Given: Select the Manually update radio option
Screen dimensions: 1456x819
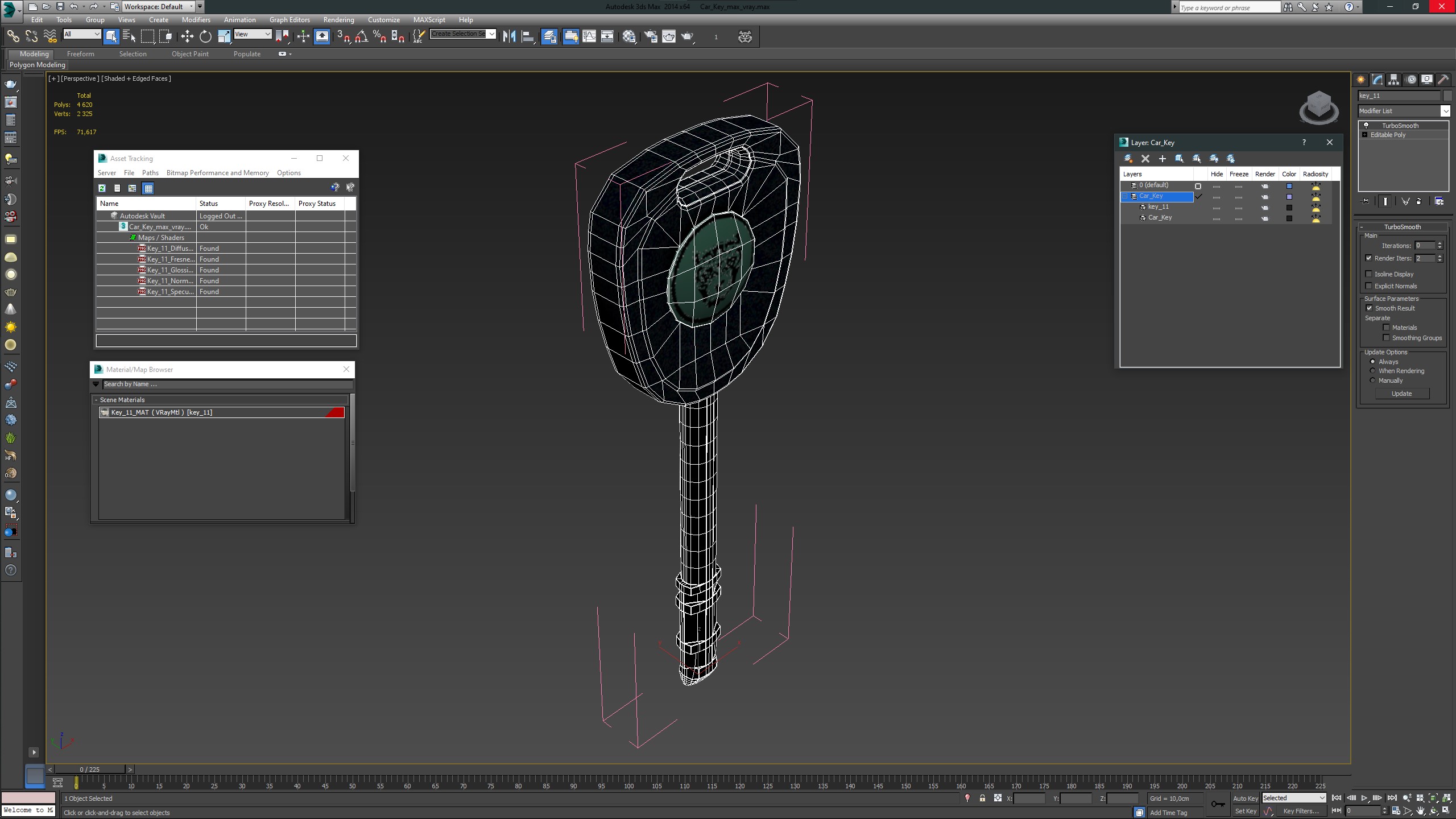Looking at the screenshot, I should 1372,380.
